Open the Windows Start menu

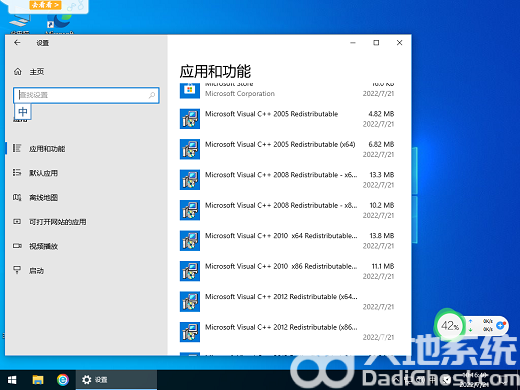[x=12, y=380]
